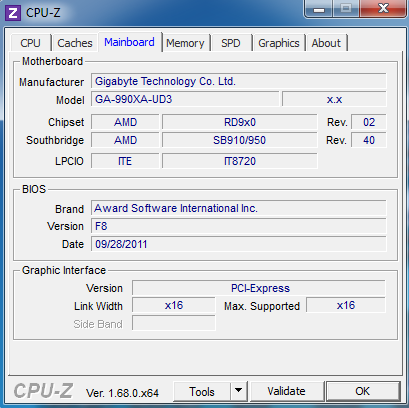Image resolution: width=409 pixels, height=408 pixels.
Task: Select the LPCIO value IT8720
Action: [240, 161]
